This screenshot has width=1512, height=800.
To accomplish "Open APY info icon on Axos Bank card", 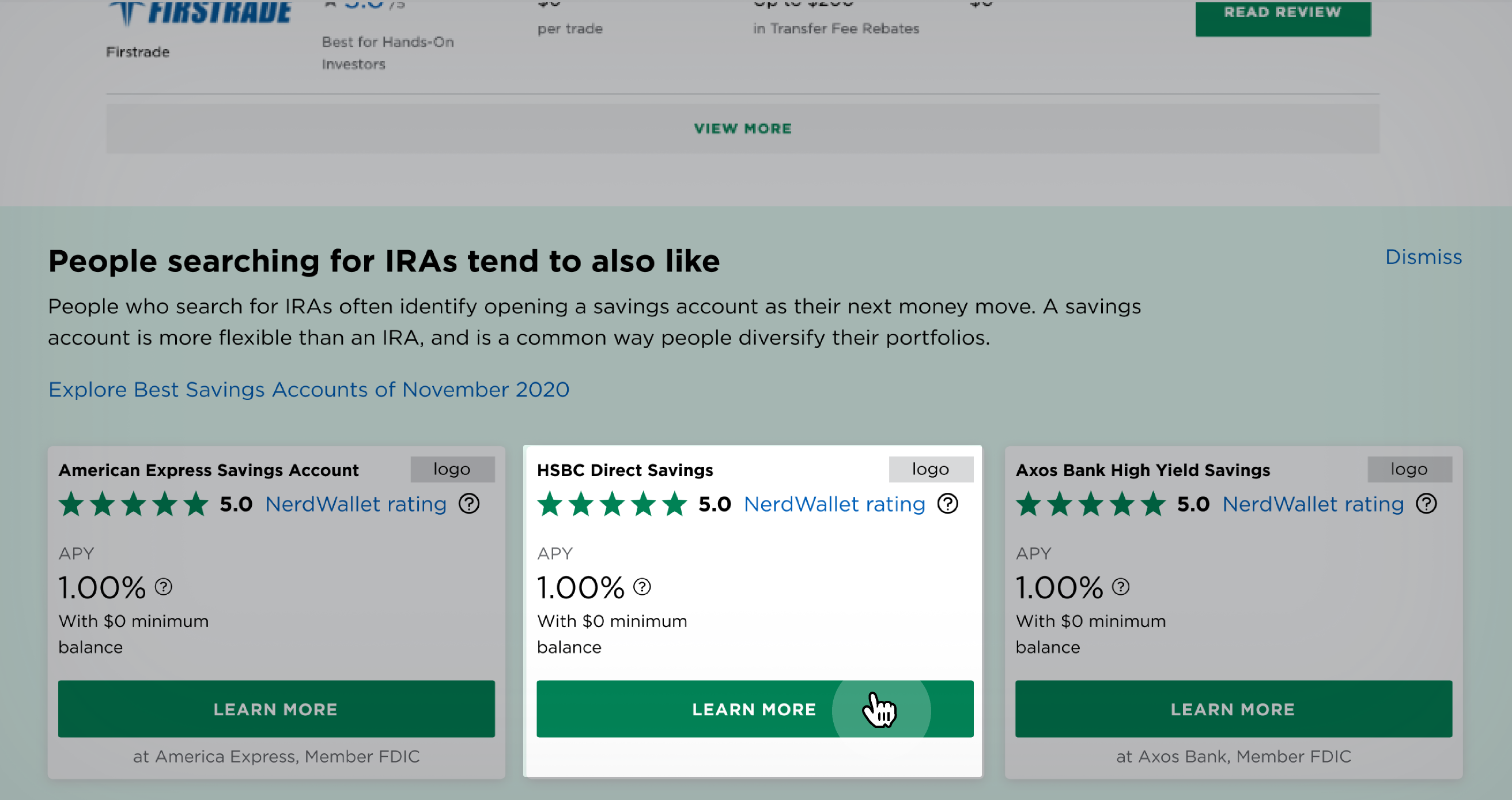I will pyautogui.click(x=1121, y=586).
